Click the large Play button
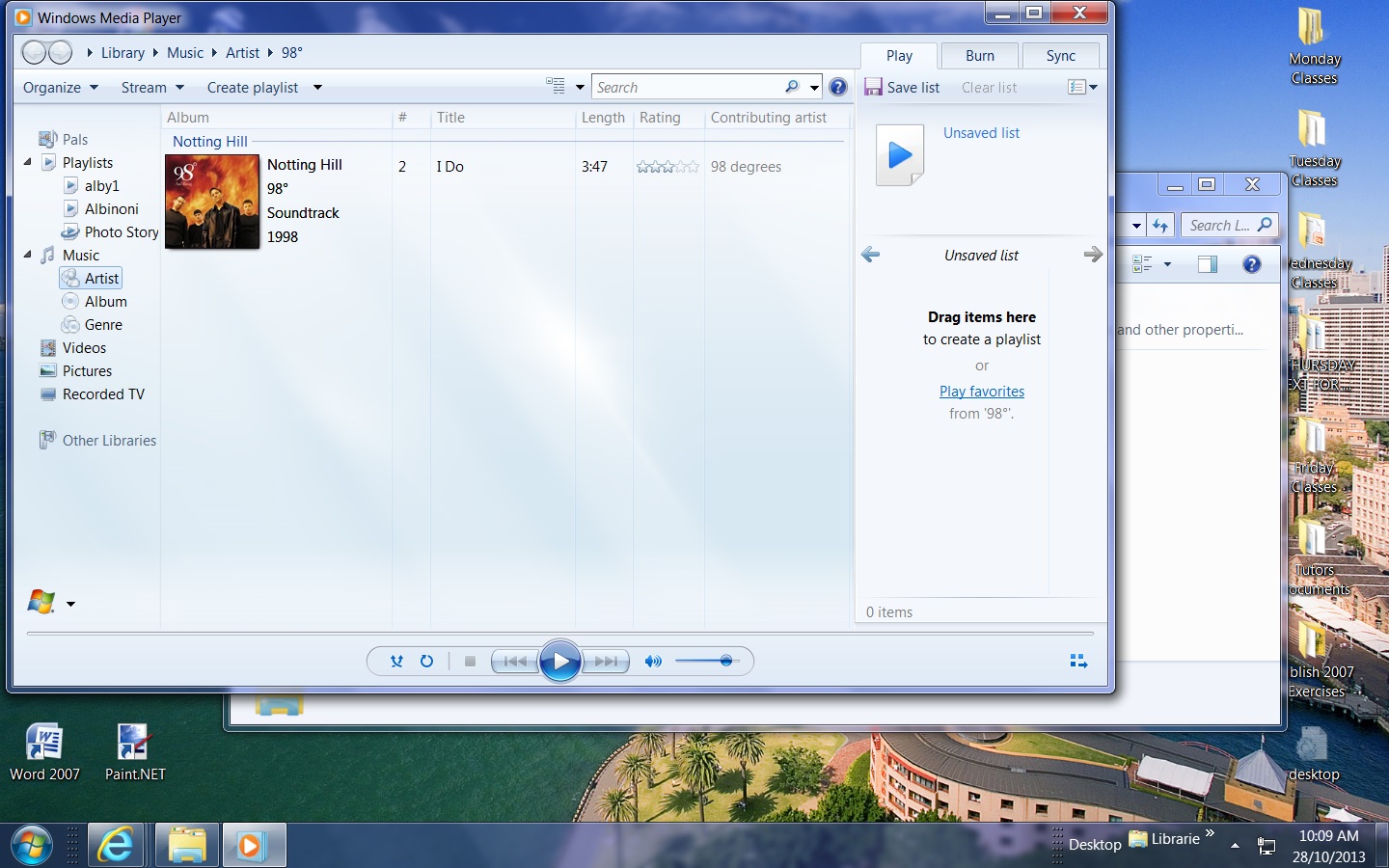This screenshot has width=1389, height=868. (560, 662)
